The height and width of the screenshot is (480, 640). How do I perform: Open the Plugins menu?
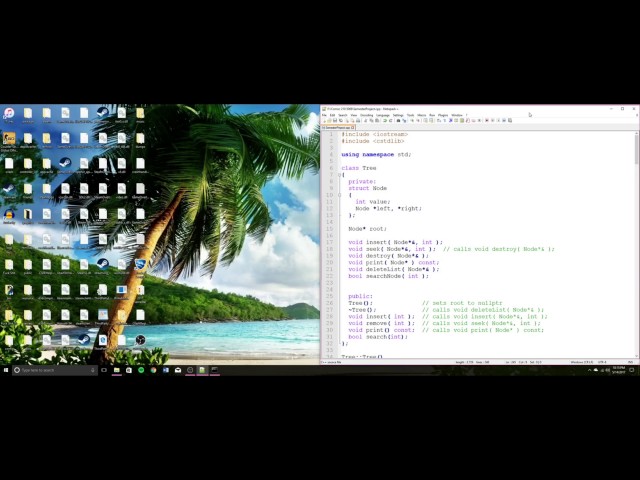443,115
